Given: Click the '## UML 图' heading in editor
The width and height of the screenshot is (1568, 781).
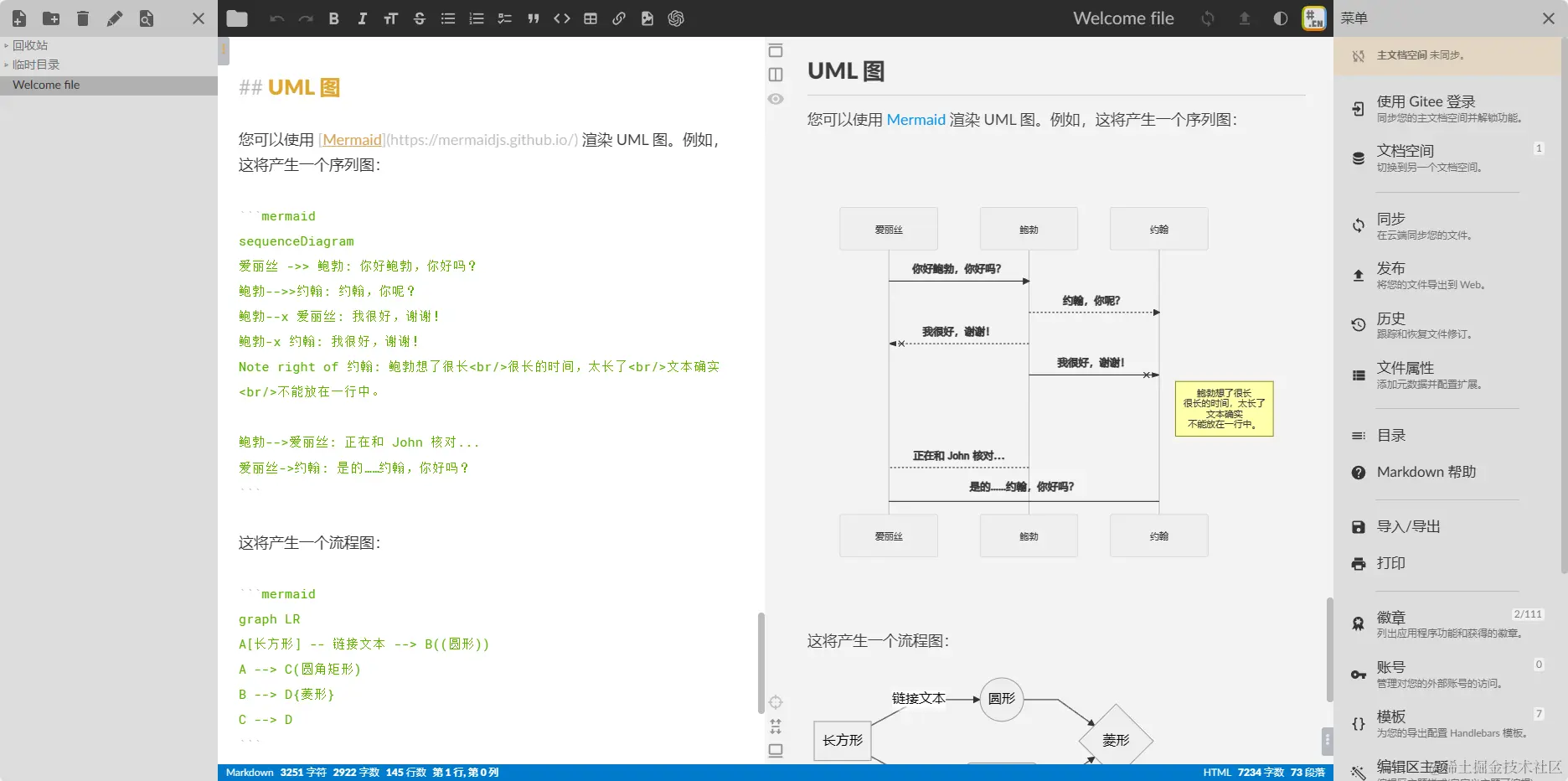Looking at the screenshot, I should (x=289, y=88).
